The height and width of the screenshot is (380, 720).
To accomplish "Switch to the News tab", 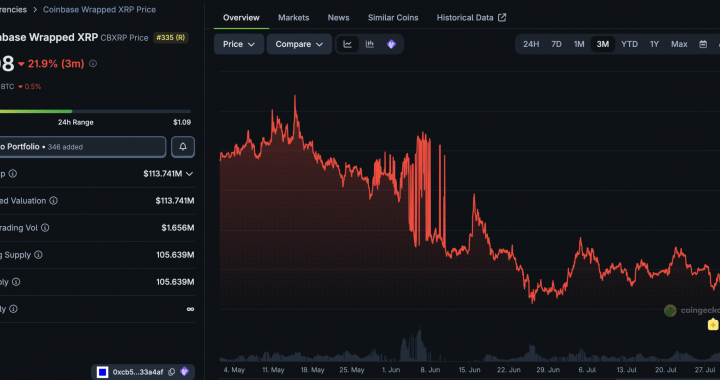I will [338, 17].
